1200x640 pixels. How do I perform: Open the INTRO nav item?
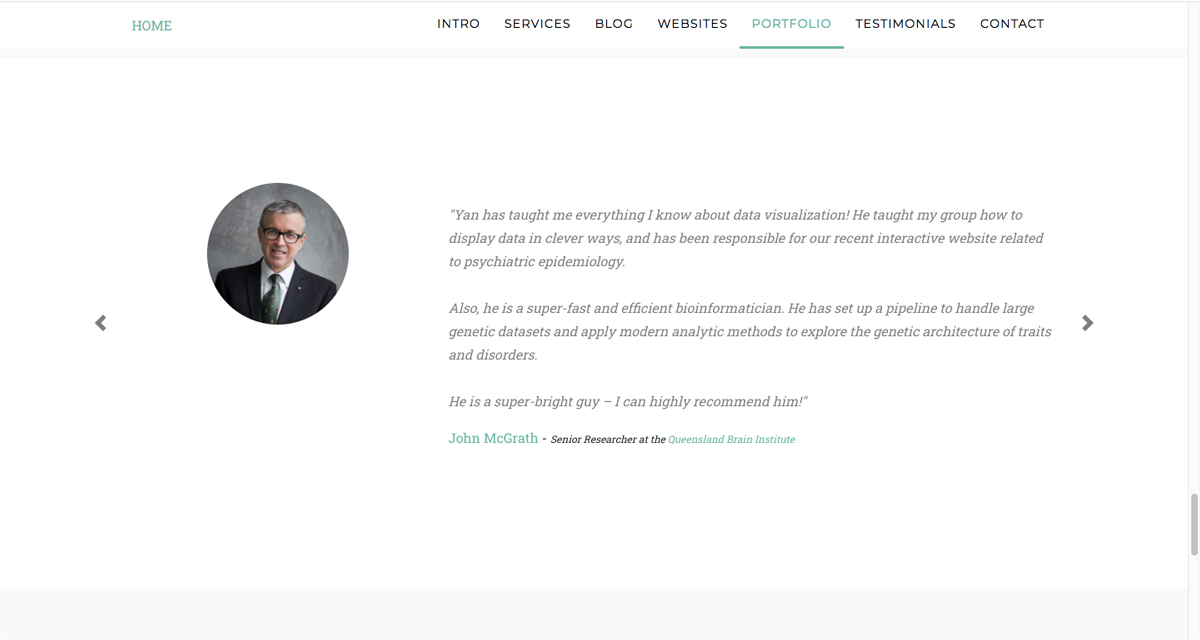point(458,24)
